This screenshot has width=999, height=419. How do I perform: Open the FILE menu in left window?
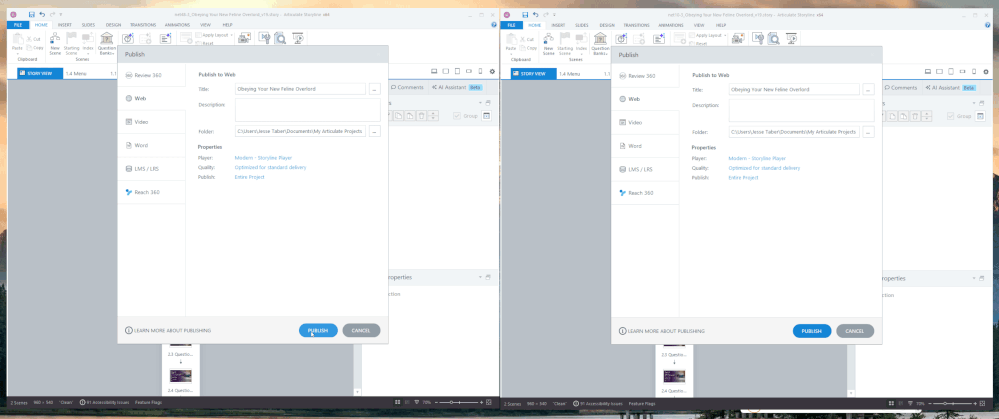point(17,25)
